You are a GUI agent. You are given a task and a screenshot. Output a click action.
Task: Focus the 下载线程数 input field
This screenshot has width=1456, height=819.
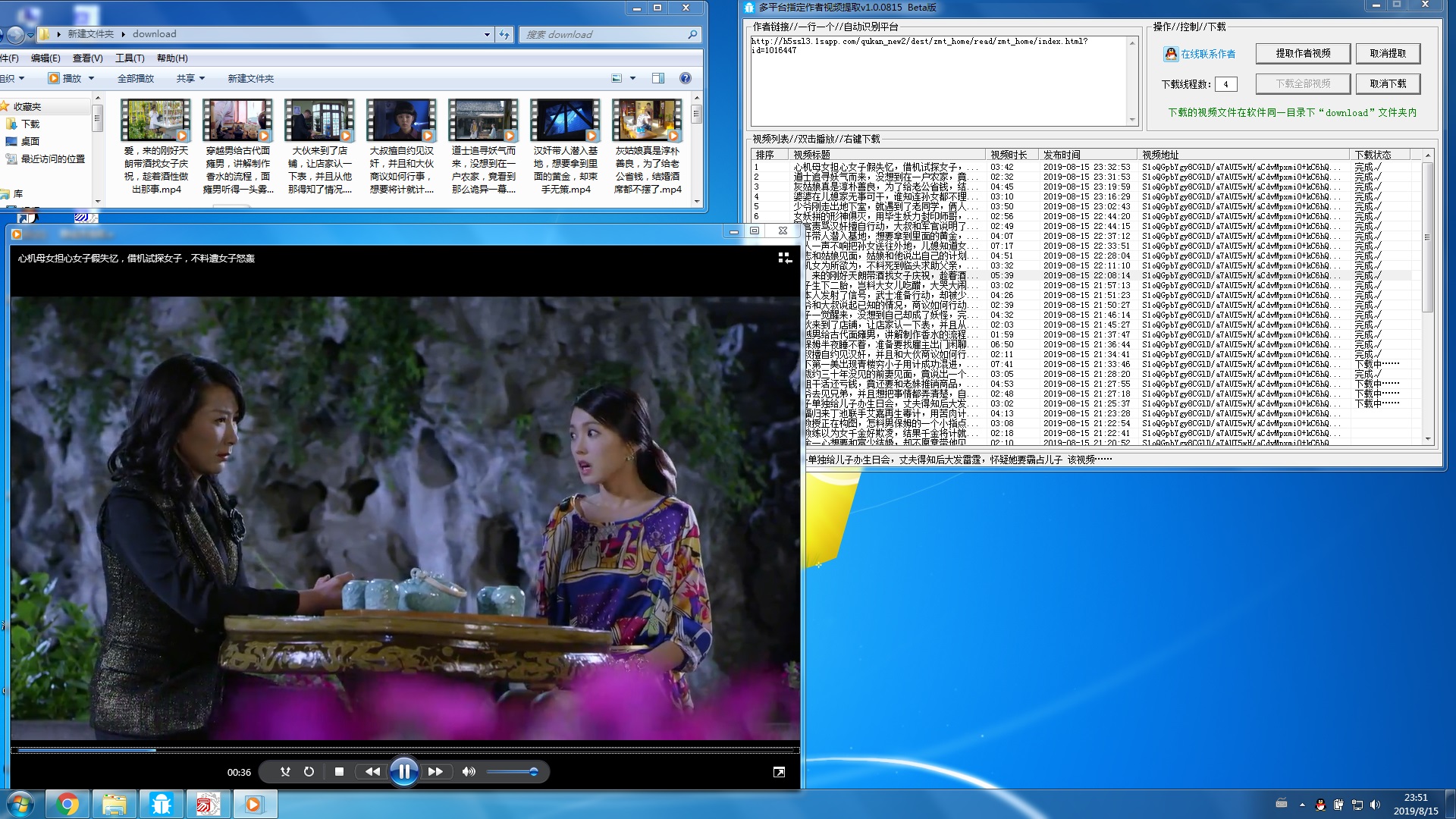(1225, 84)
